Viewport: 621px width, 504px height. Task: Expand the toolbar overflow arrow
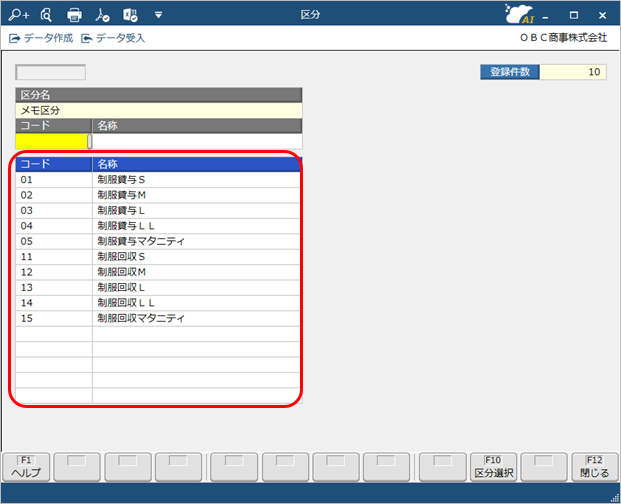pos(158,15)
